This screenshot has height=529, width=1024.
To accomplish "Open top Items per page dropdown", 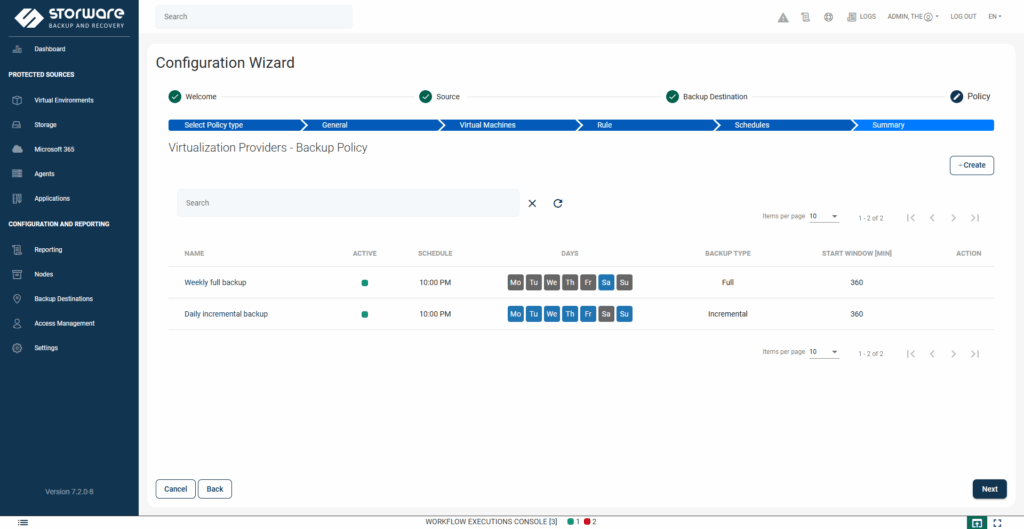I will coord(824,217).
